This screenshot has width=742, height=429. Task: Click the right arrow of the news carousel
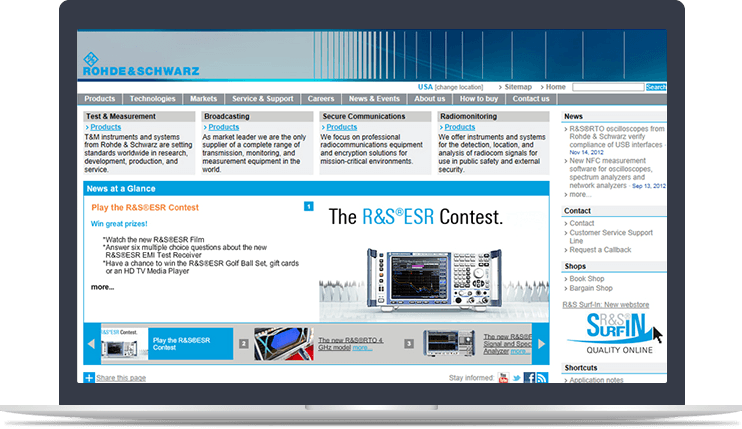coord(542,344)
